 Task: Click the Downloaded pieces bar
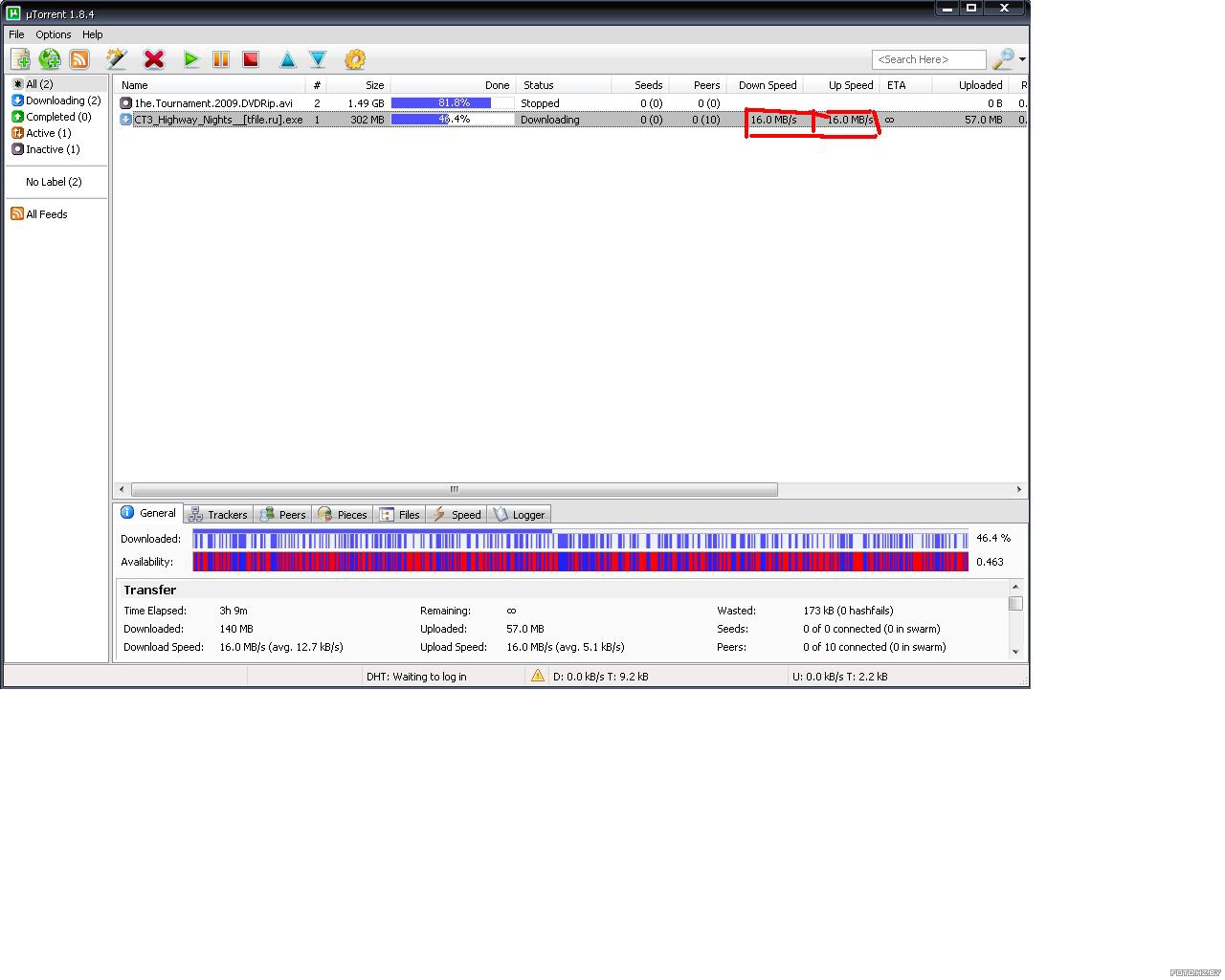click(x=581, y=539)
